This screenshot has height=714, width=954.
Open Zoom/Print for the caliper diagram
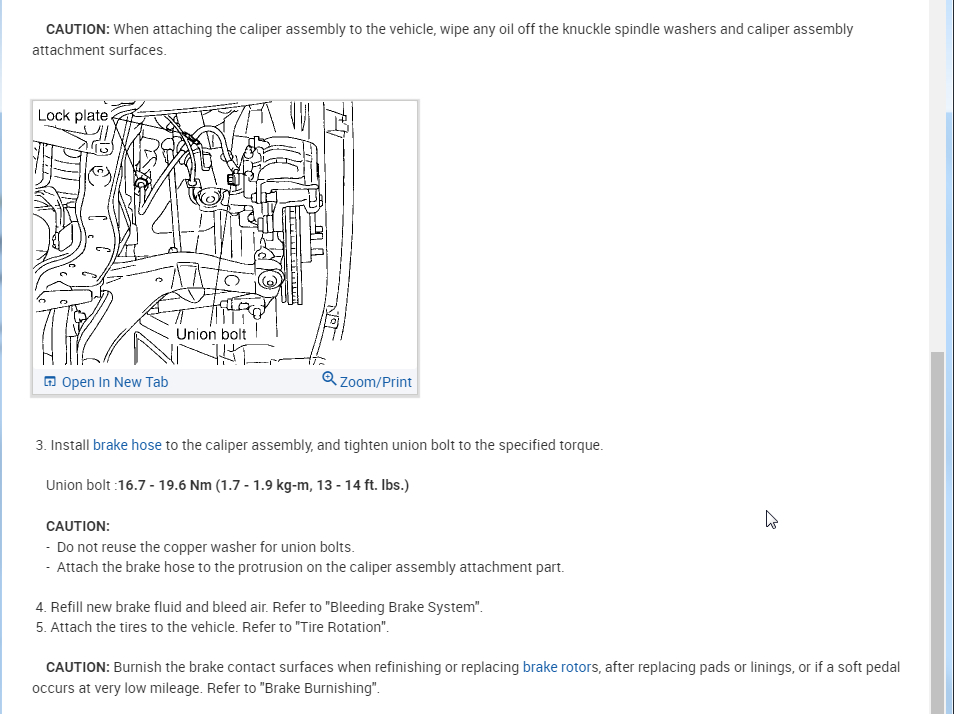point(367,381)
